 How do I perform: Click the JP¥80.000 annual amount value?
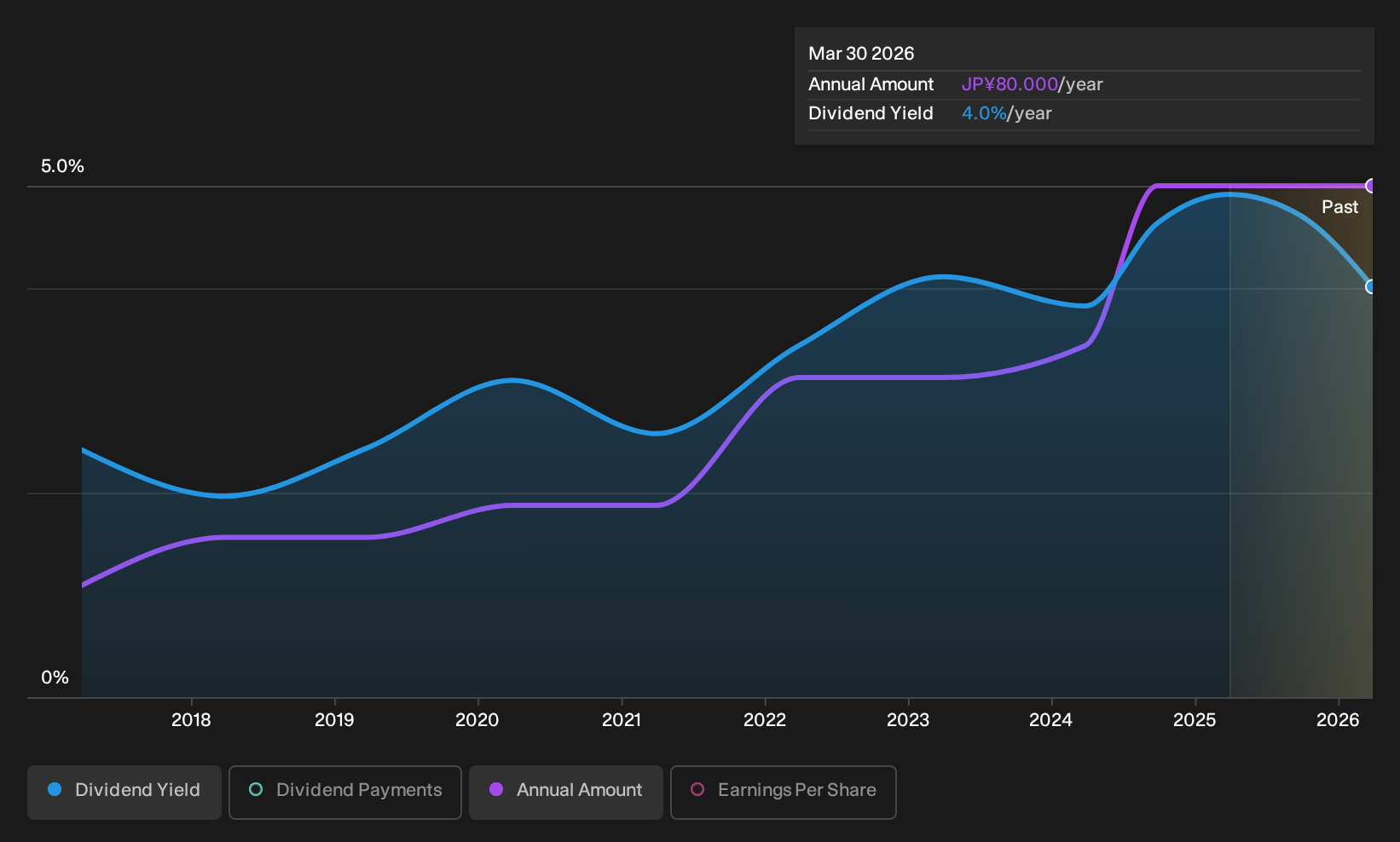[x=1010, y=84]
